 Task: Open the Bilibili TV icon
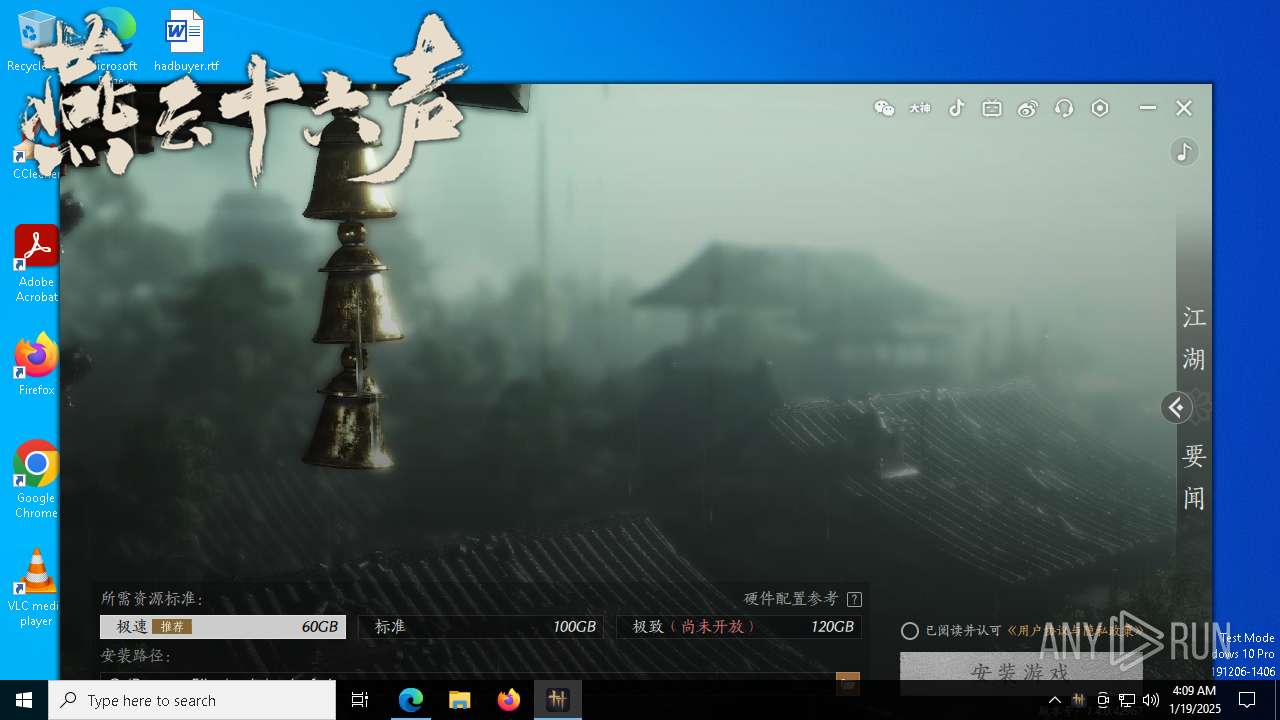coord(992,108)
